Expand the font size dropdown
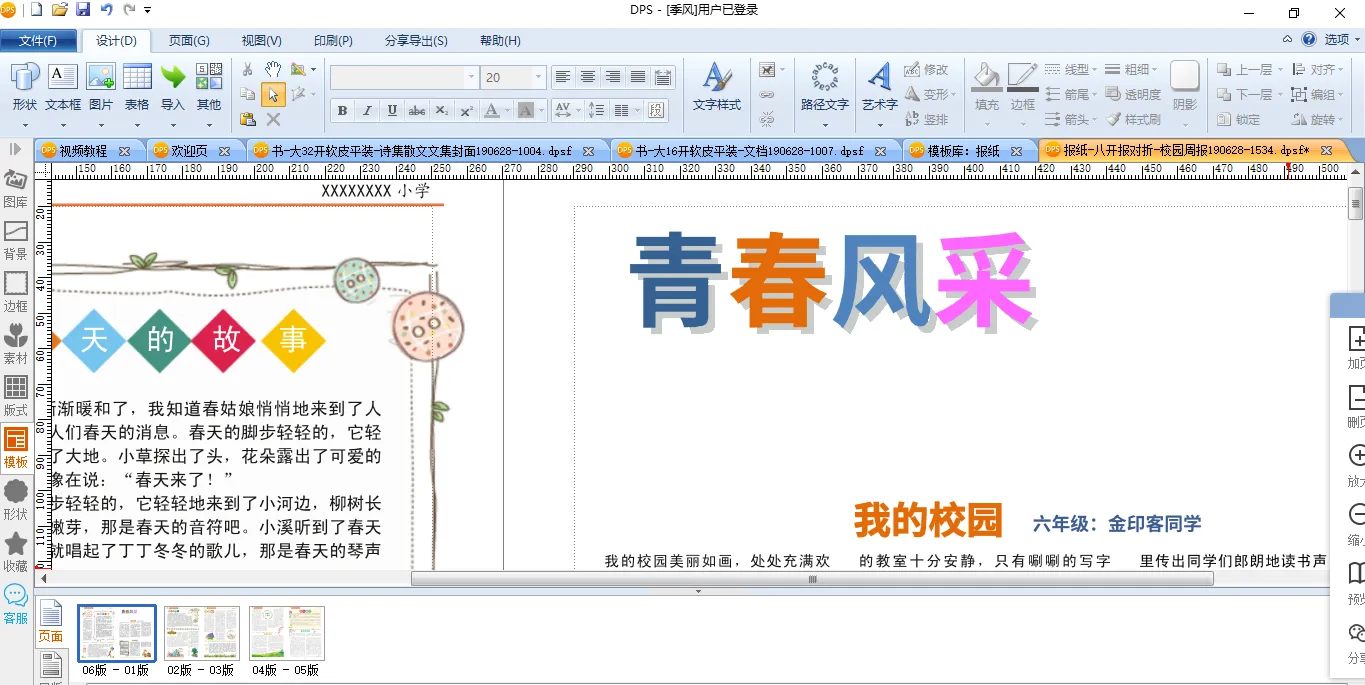The width and height of the screenshot is (1365, 685). (538, 77)
